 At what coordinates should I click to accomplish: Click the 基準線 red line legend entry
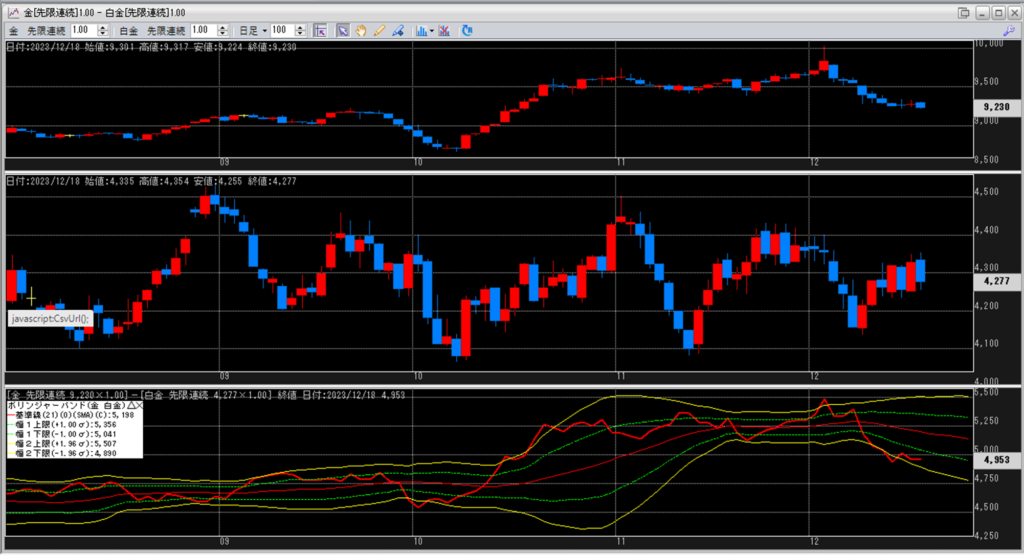pyautogui.click(x=60, y=414)
